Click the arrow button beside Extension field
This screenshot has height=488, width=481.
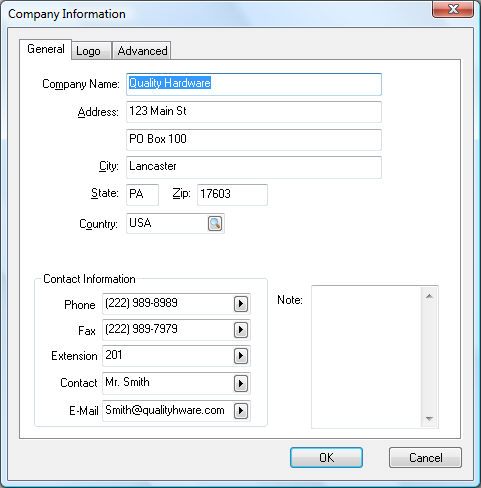tap(241, 356)
